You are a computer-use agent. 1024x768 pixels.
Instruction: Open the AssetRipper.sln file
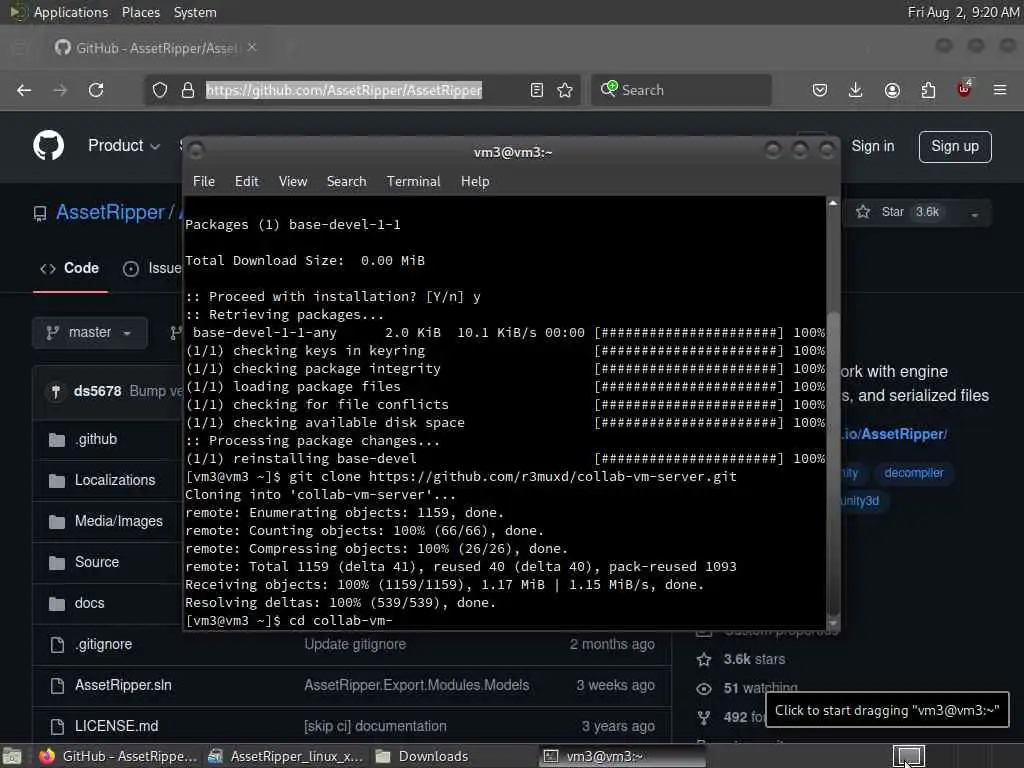(123, 686)
